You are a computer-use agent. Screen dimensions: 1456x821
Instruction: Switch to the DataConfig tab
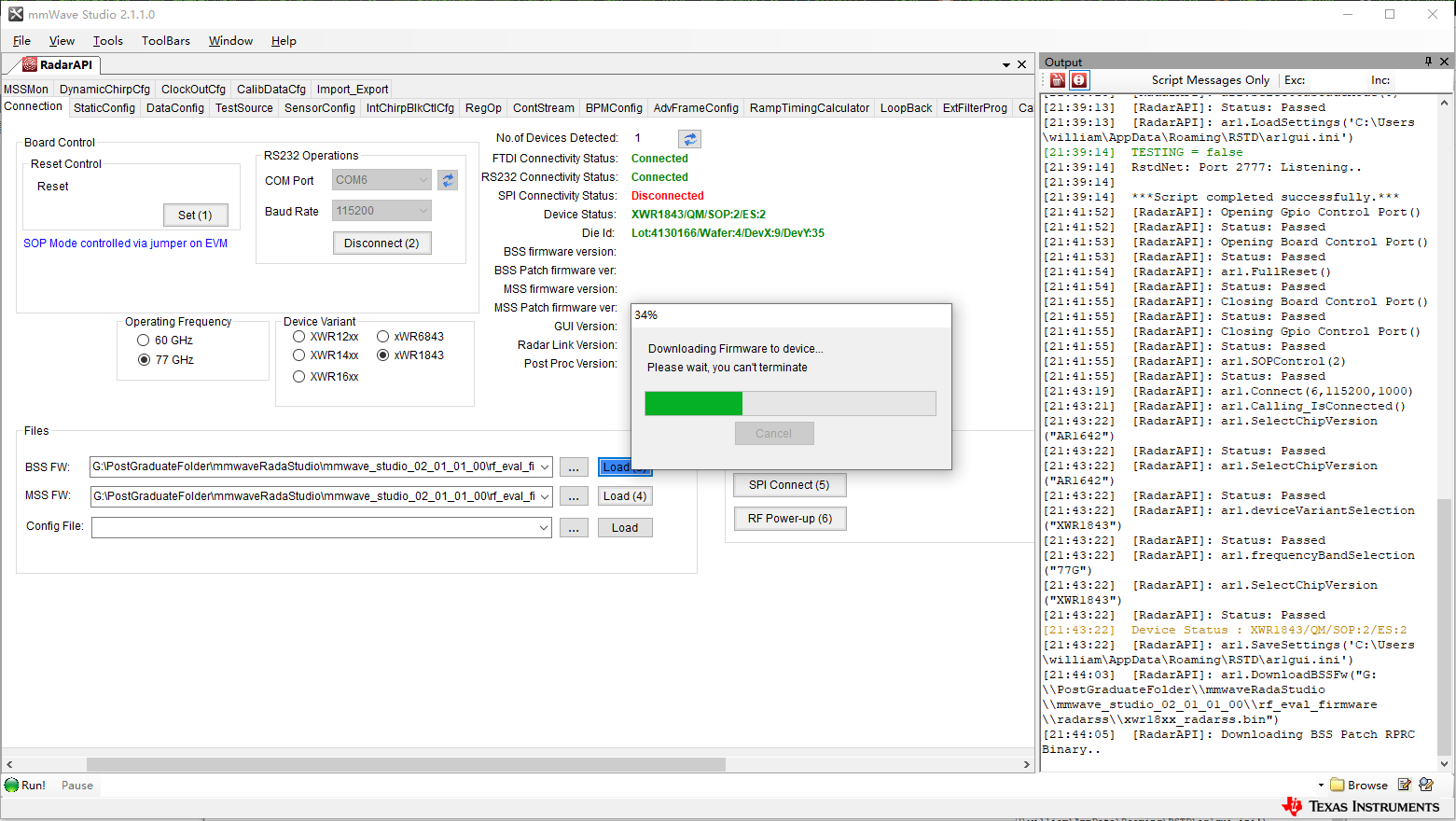(x=175, y=108)
